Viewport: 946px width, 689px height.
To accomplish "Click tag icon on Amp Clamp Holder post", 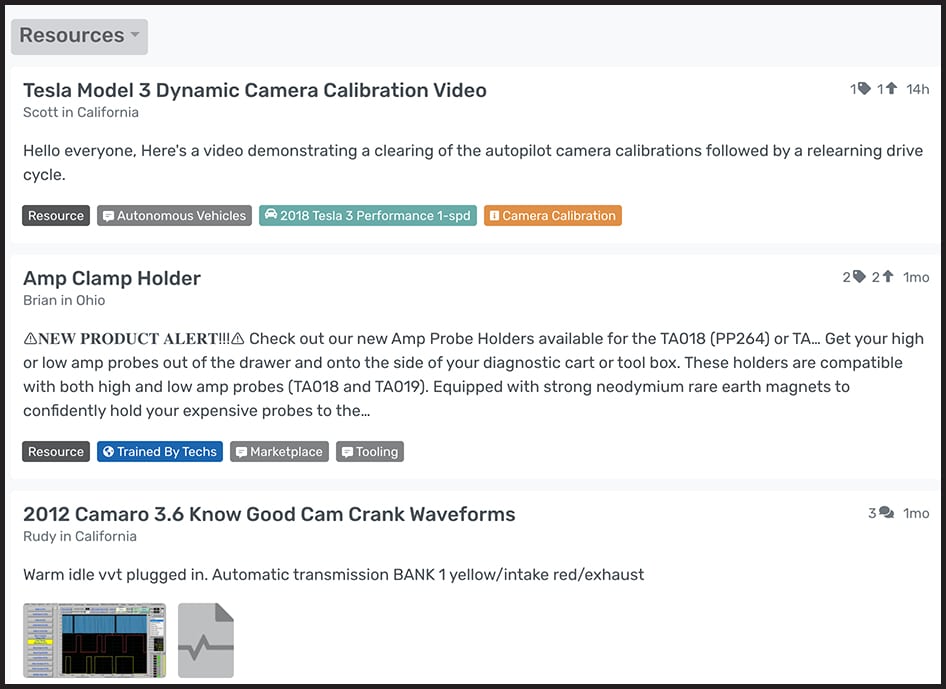I will (x=859, y=276).
